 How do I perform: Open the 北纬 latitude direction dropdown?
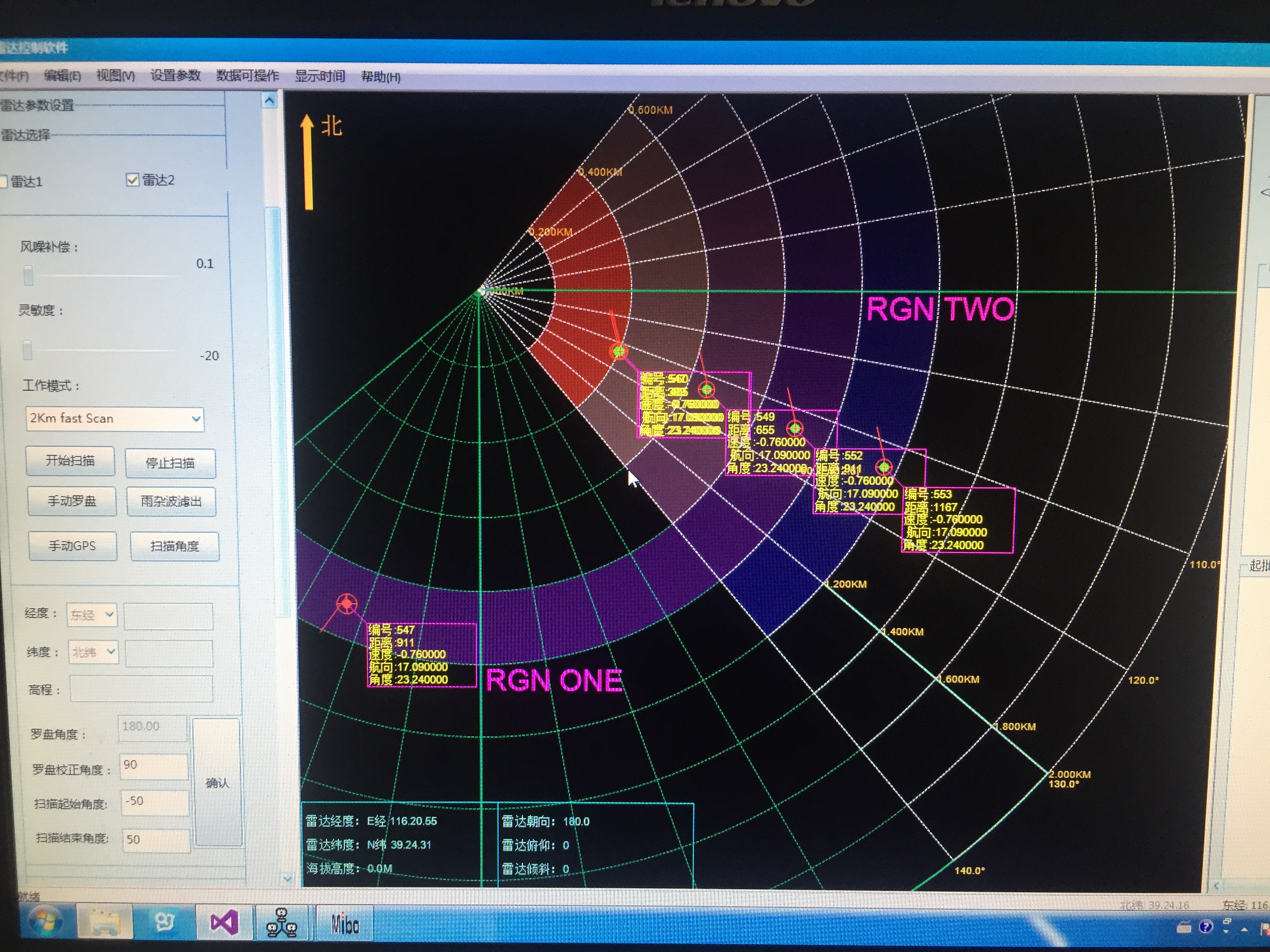coord(94,653)
